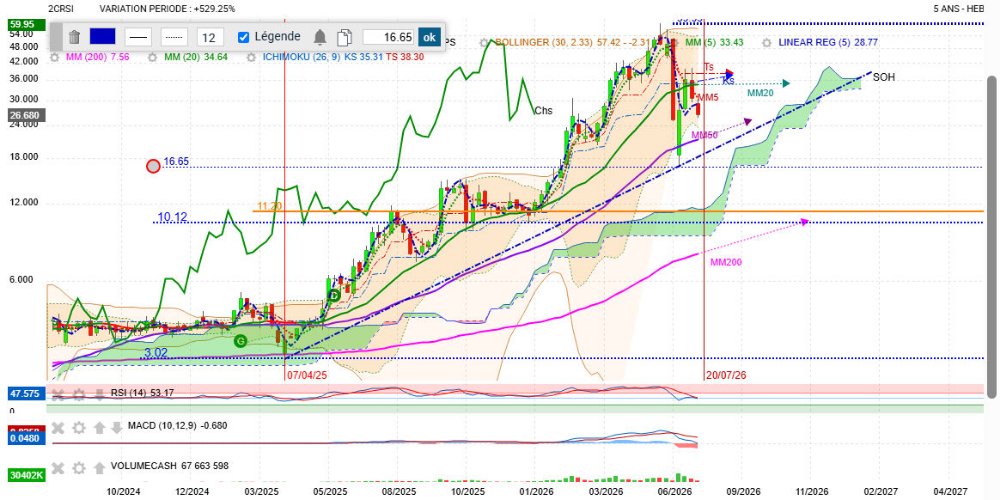Click the RSI 47.575 value tag
Image resolution: width=1000 pixels, height=500 pixels.
(26, 395)
